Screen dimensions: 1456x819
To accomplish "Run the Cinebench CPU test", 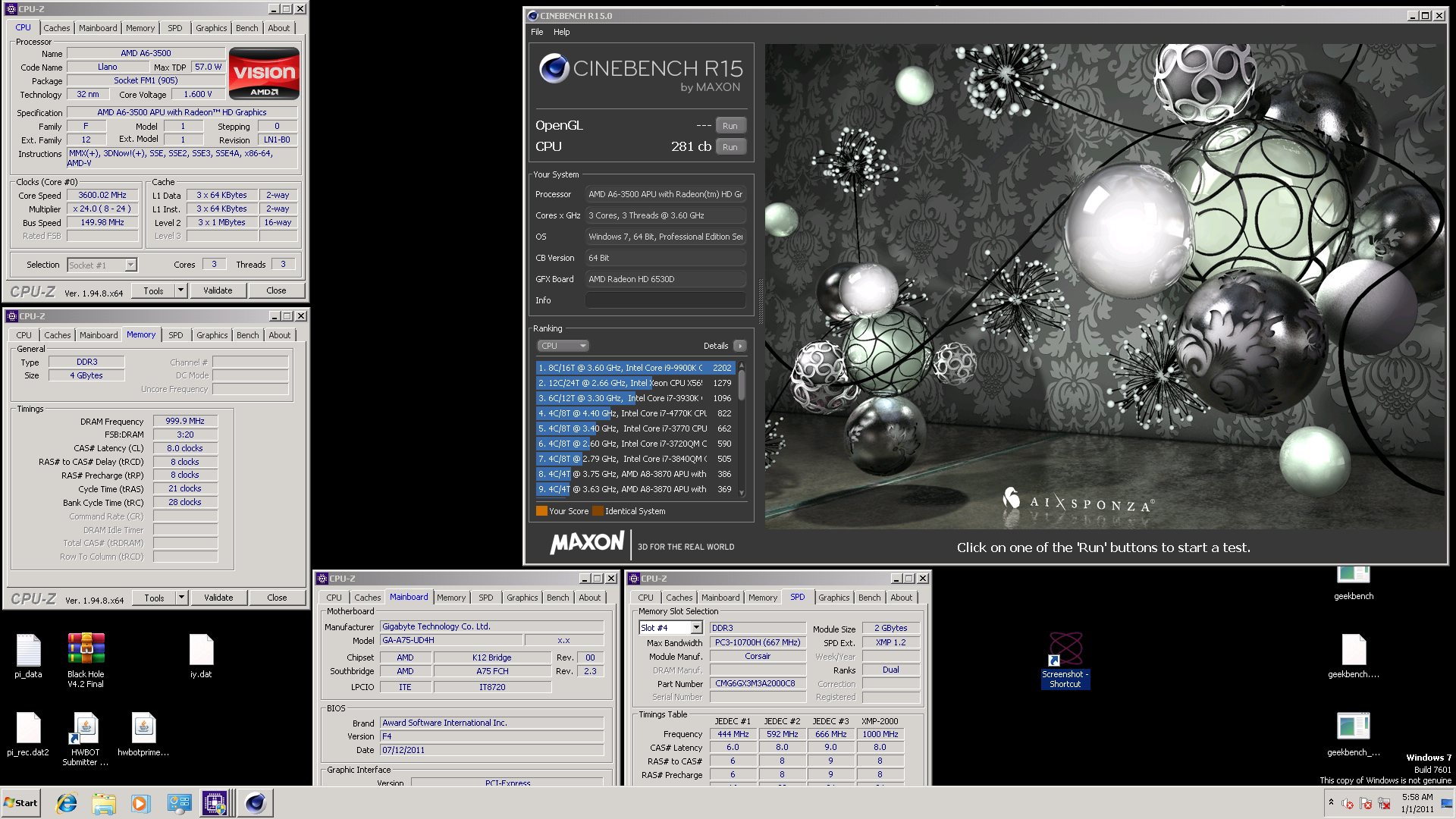I will 730,147.
